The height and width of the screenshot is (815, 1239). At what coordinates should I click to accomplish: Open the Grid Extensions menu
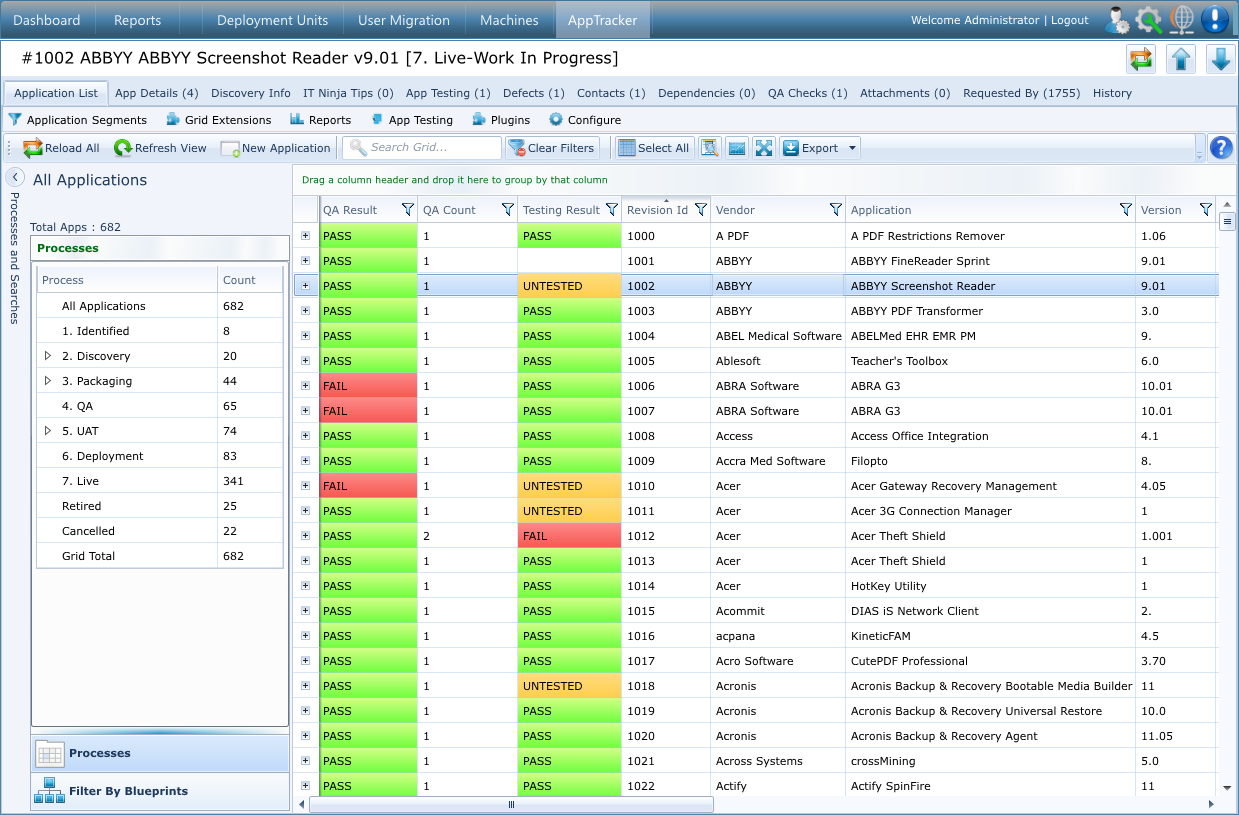(219, 120)
